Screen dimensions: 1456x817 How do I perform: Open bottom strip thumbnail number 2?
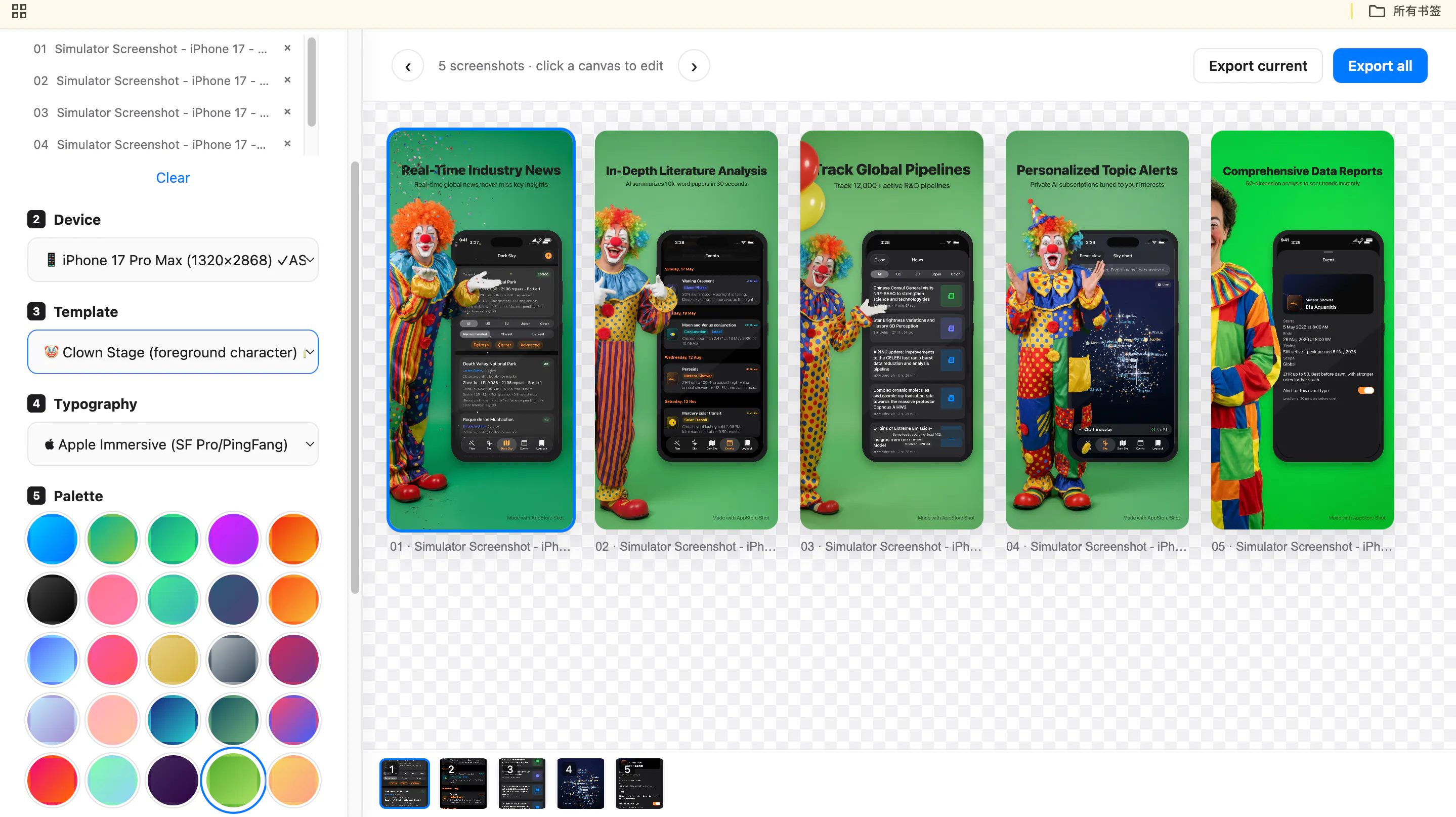[x=463, y=784]
